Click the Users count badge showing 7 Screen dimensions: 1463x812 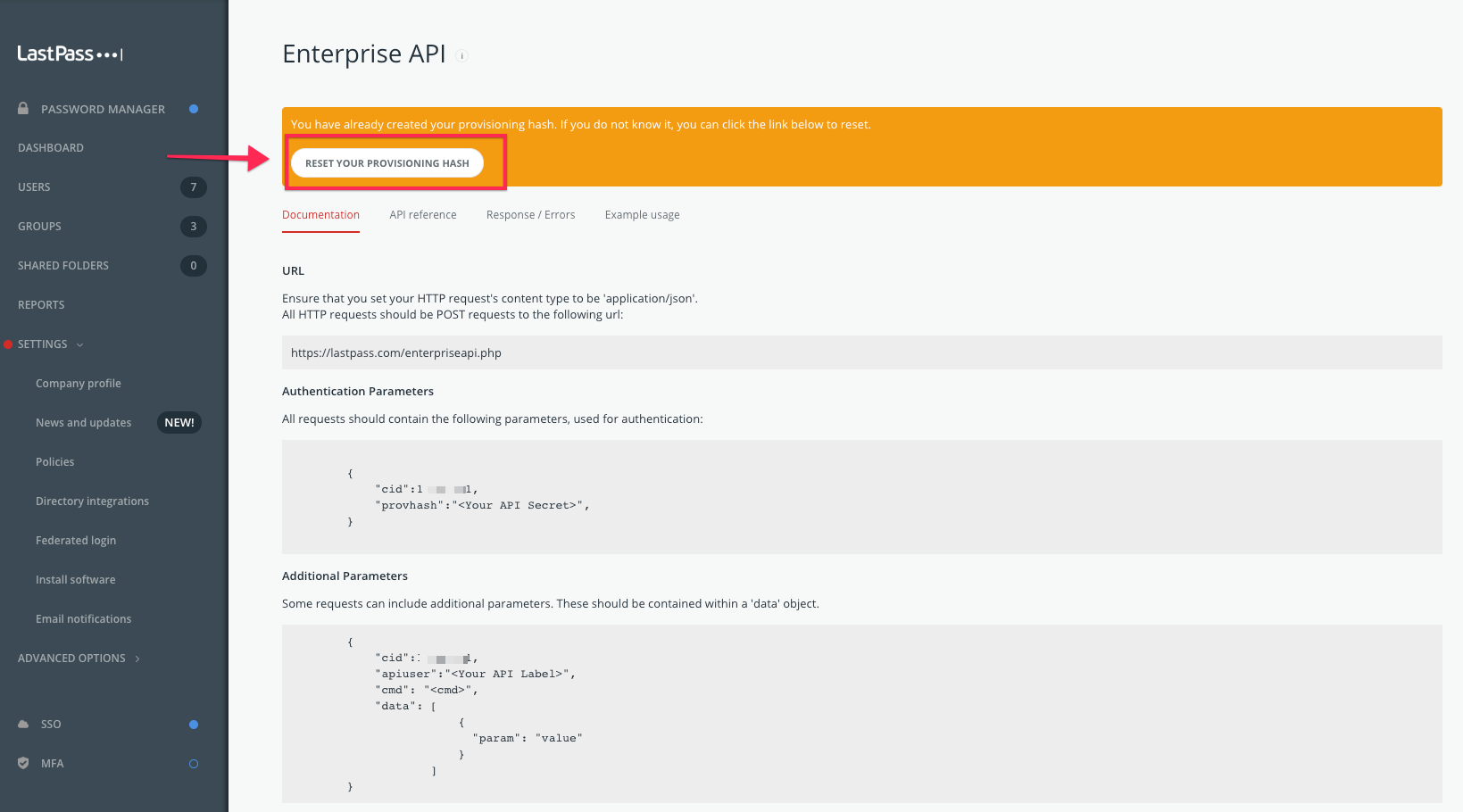[194, 186]
